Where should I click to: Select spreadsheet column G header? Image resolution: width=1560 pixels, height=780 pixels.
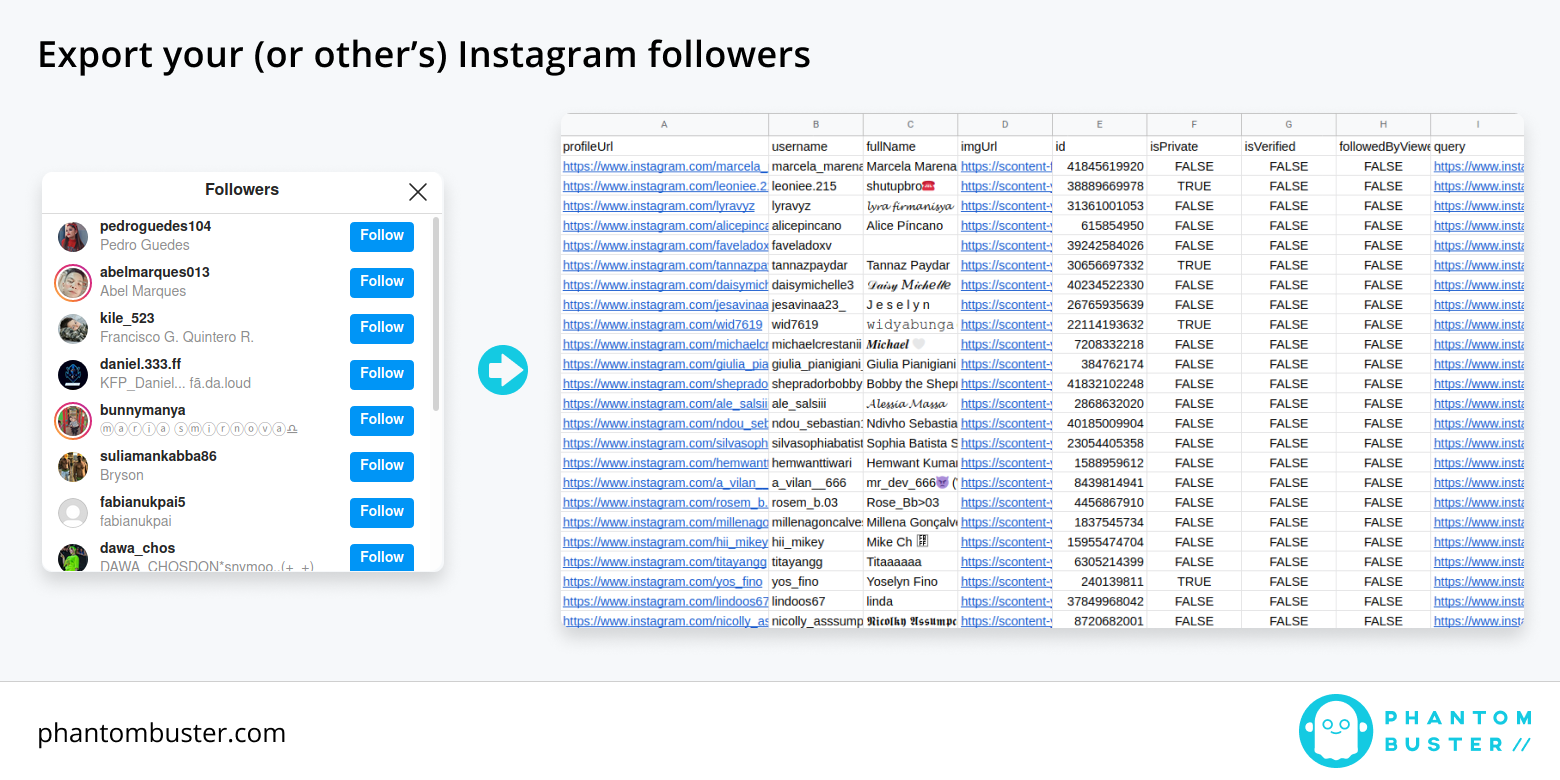tap(1288, 125)
